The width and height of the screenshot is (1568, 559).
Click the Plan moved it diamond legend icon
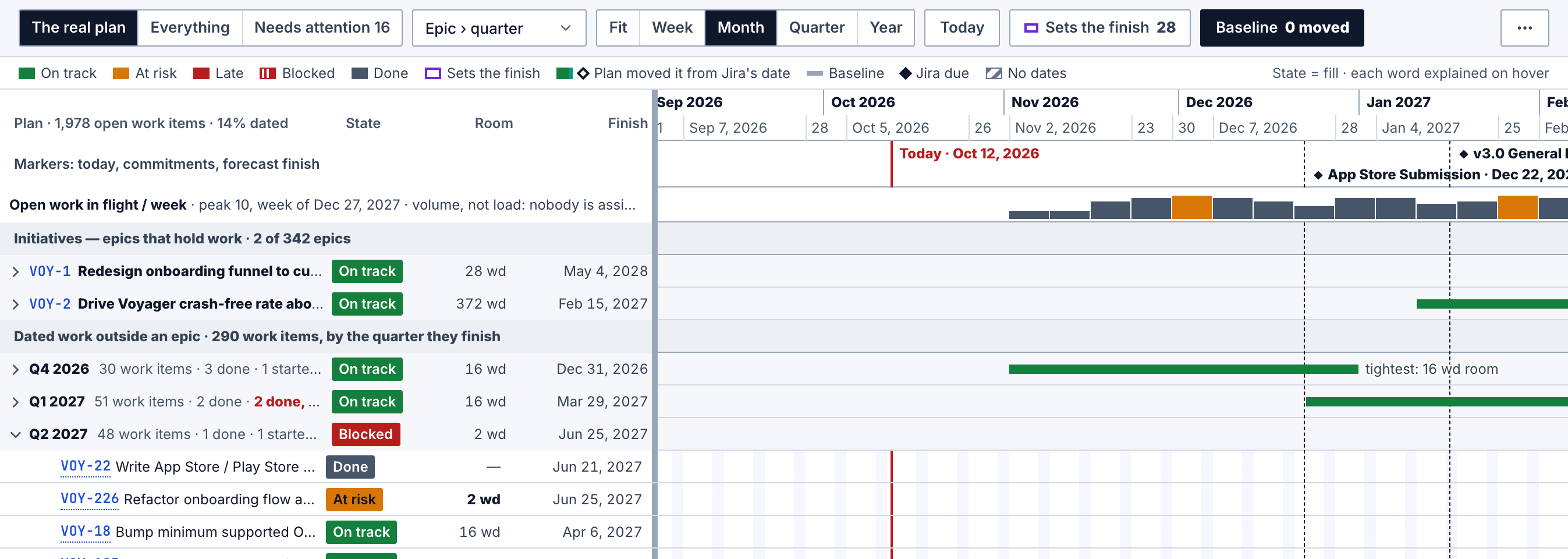pos(583,74)
